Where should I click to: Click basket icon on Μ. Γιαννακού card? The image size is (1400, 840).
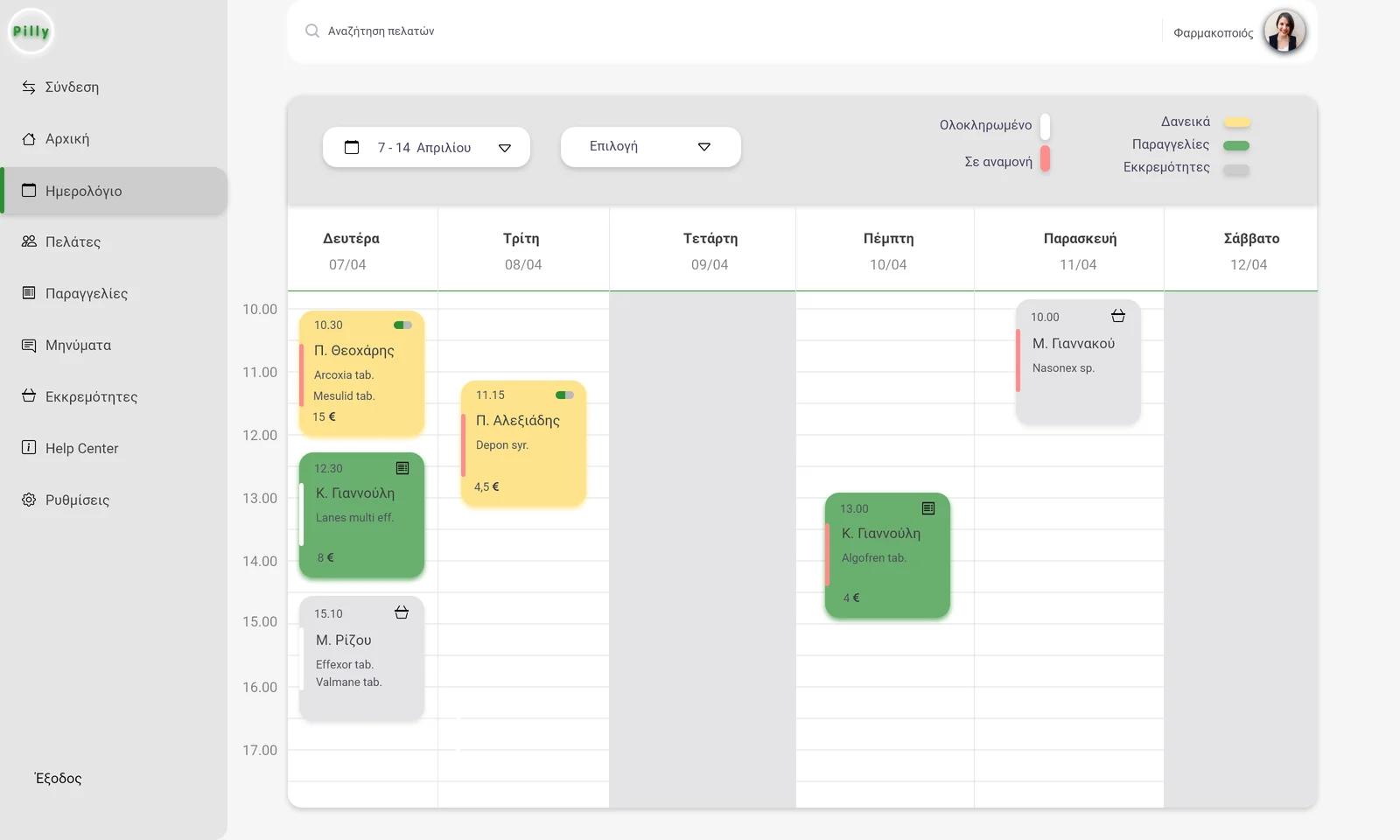click(1118, 316)
